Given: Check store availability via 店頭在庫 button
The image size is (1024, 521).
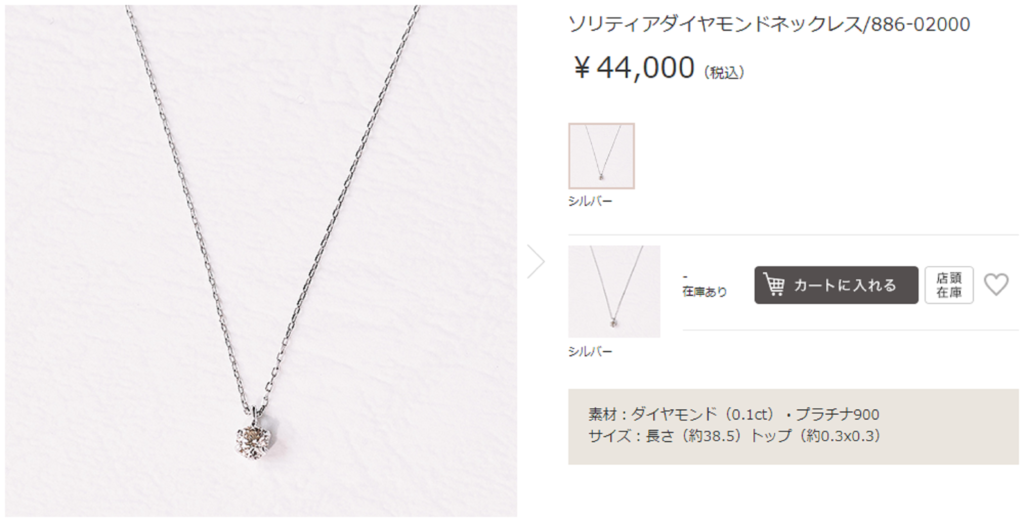Looking at the screenshot, I should pos(949,285).
